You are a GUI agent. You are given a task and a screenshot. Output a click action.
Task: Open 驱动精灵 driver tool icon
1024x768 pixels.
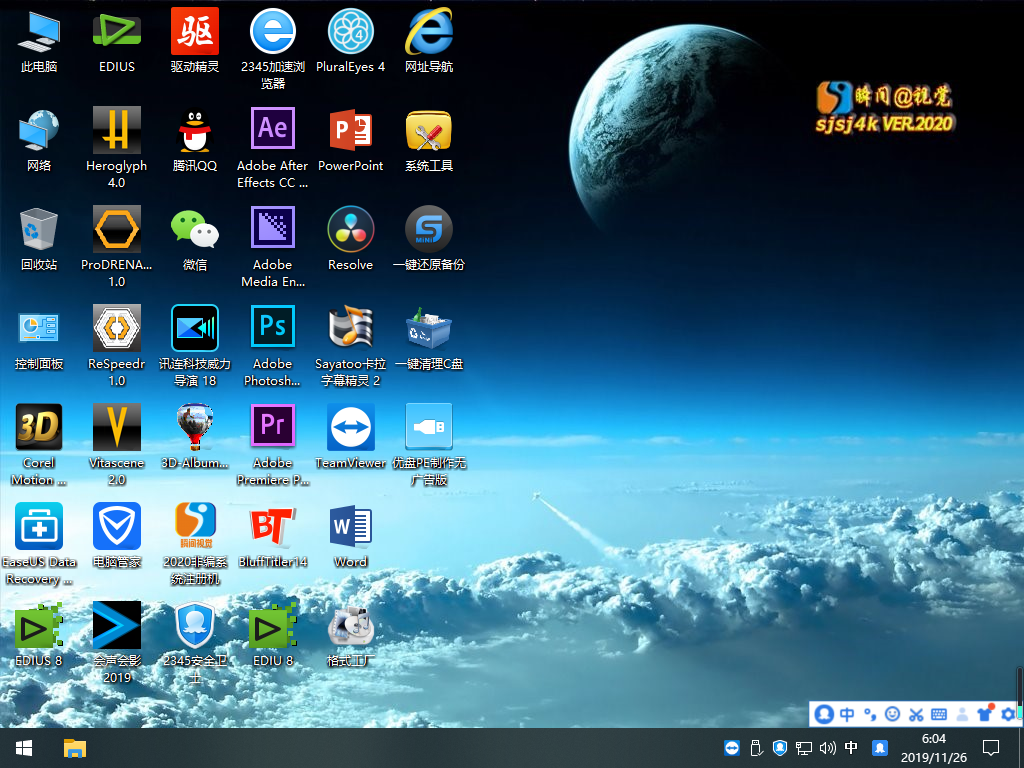(195, 31)
